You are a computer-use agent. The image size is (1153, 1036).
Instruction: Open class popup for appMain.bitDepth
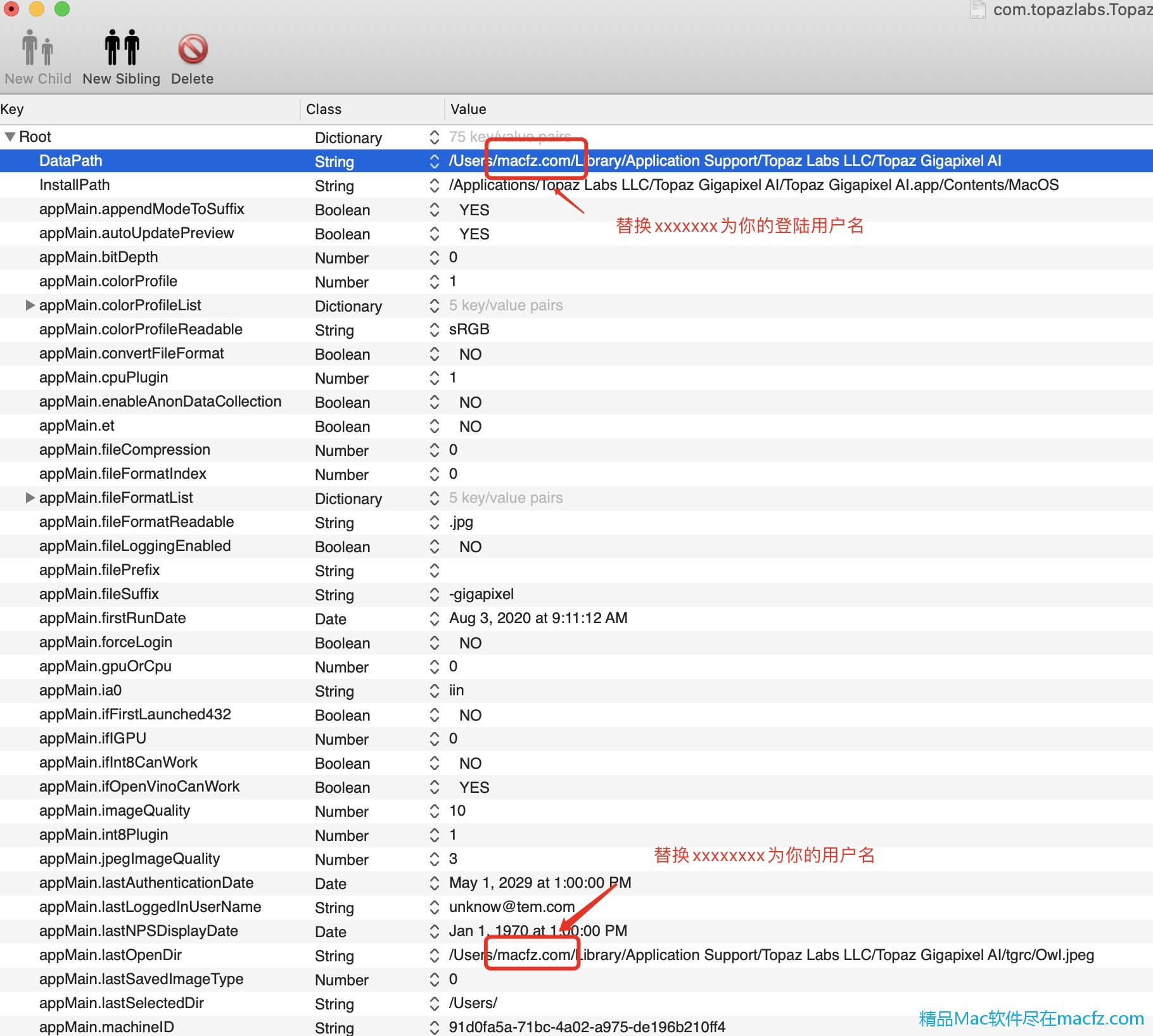click(x=434, y=257)
